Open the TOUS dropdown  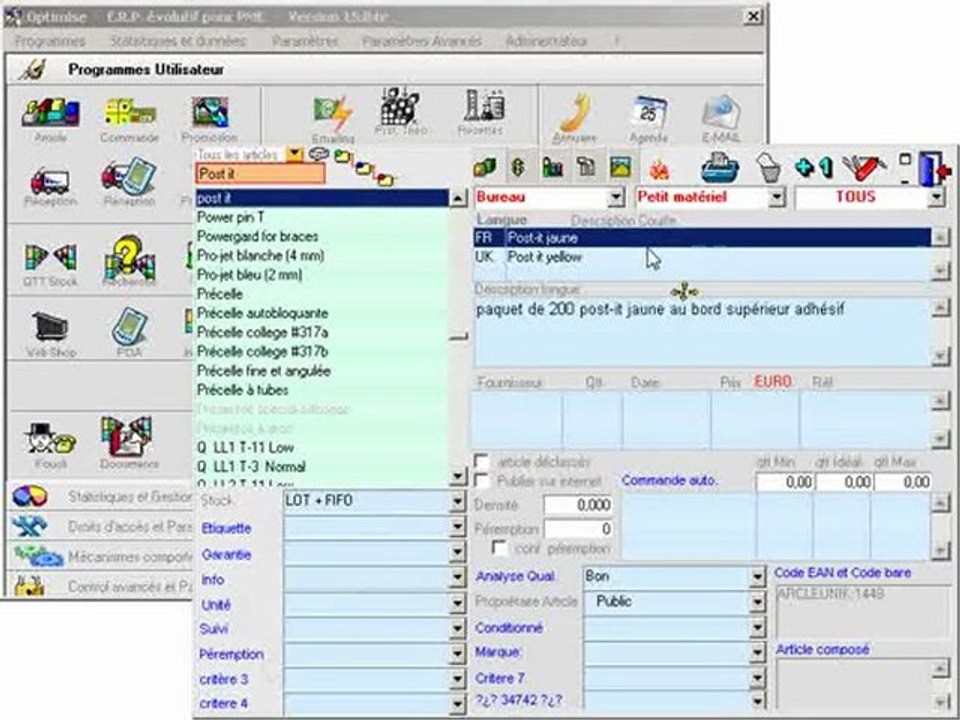click(936, 197)
